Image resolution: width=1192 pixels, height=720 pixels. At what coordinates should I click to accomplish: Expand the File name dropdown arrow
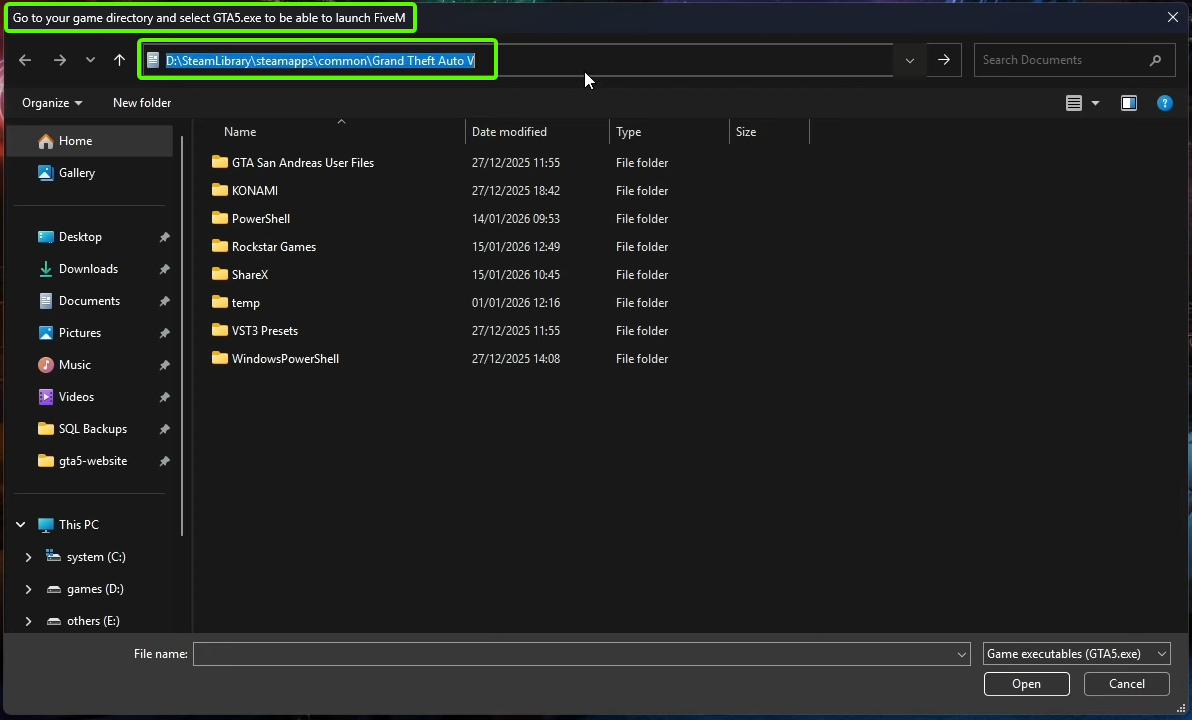click(962, 654)
